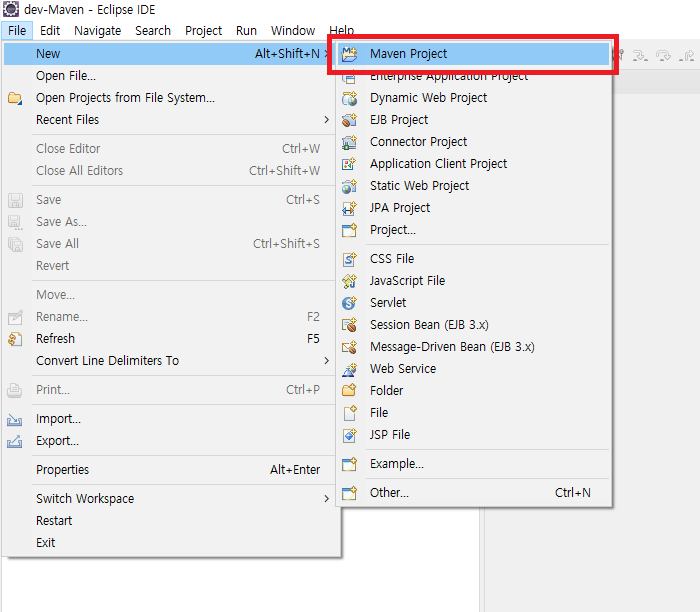Open Properties from the File menu
700x612 pixels.
click(169, 470)
